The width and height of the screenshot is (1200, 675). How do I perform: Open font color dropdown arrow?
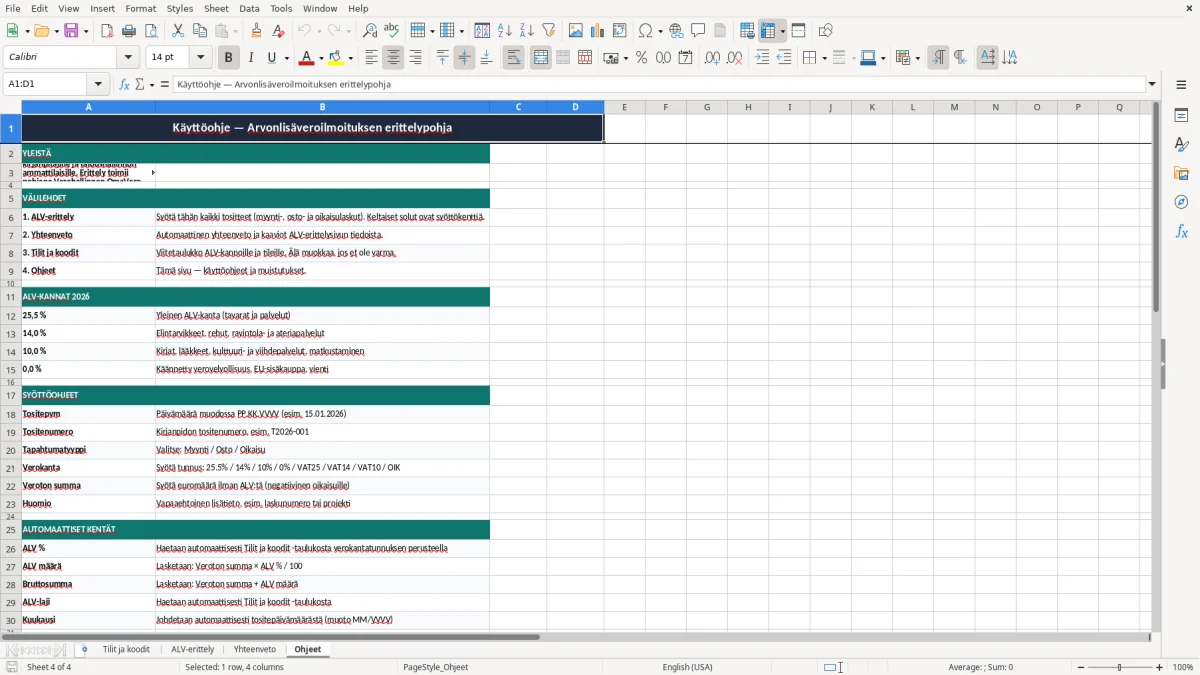(320, 58)
